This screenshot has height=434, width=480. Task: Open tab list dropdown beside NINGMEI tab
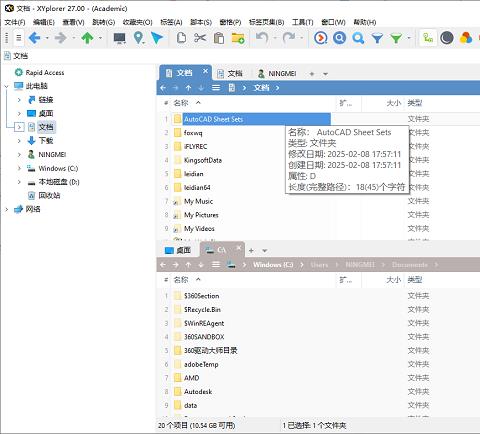(325, 74)
